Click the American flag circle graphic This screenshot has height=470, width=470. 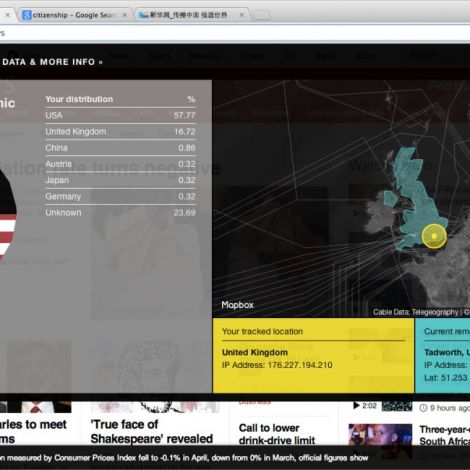(x=7, y=217)
